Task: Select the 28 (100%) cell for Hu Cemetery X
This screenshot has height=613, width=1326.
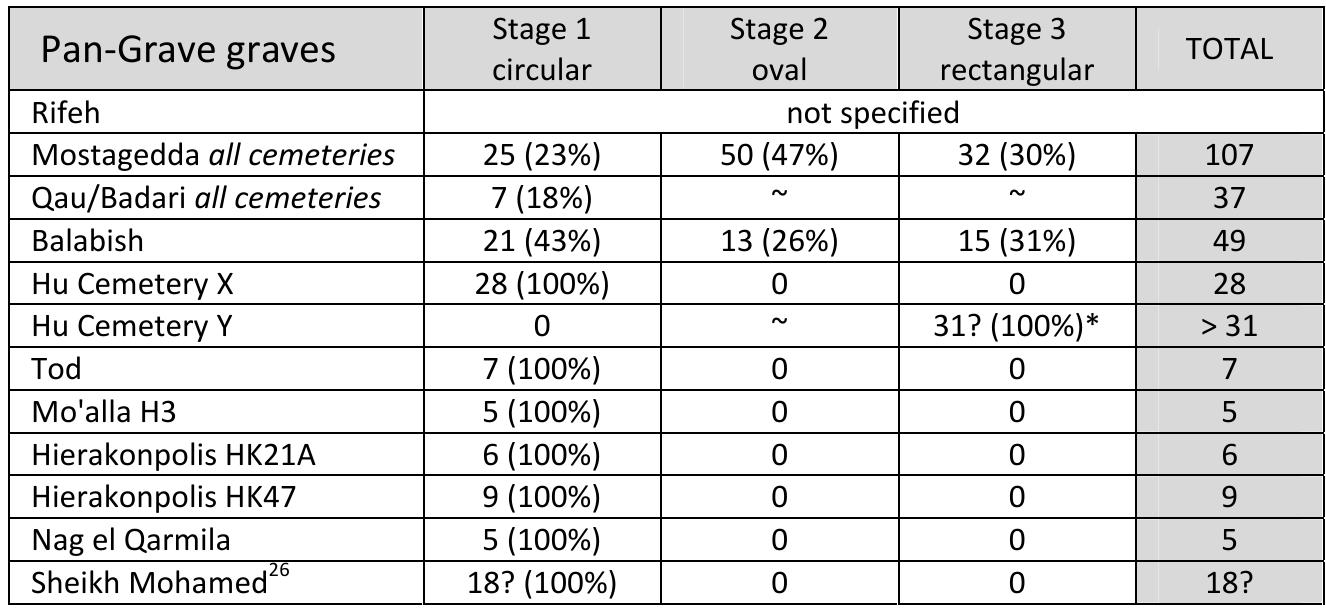Action: 541,284
